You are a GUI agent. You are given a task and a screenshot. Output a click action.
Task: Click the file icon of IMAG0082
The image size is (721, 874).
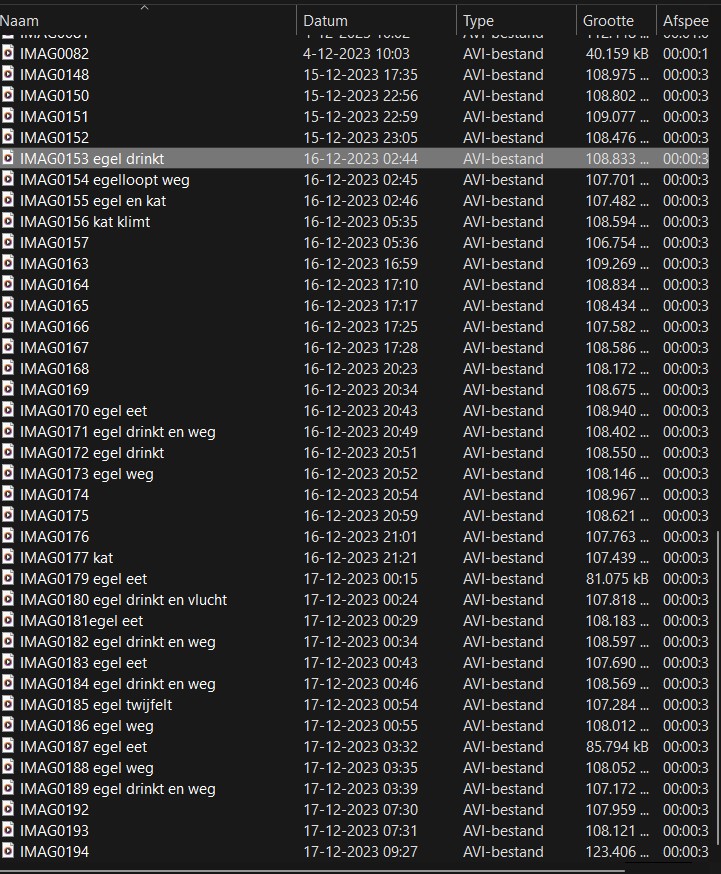[x=8, y=54]
